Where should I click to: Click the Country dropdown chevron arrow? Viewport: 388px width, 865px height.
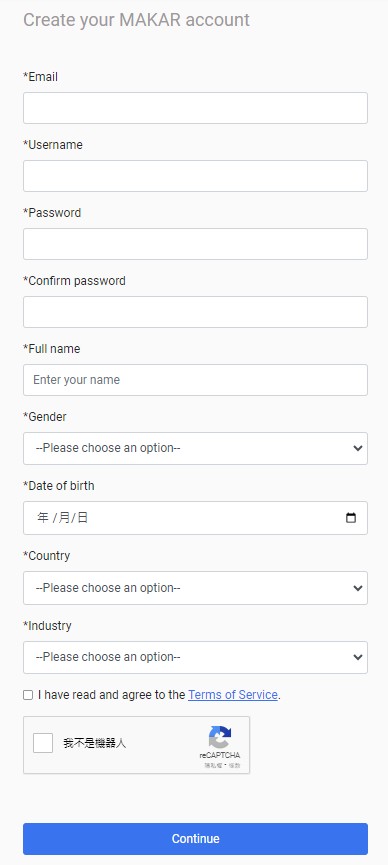click(x=358, y=588)
